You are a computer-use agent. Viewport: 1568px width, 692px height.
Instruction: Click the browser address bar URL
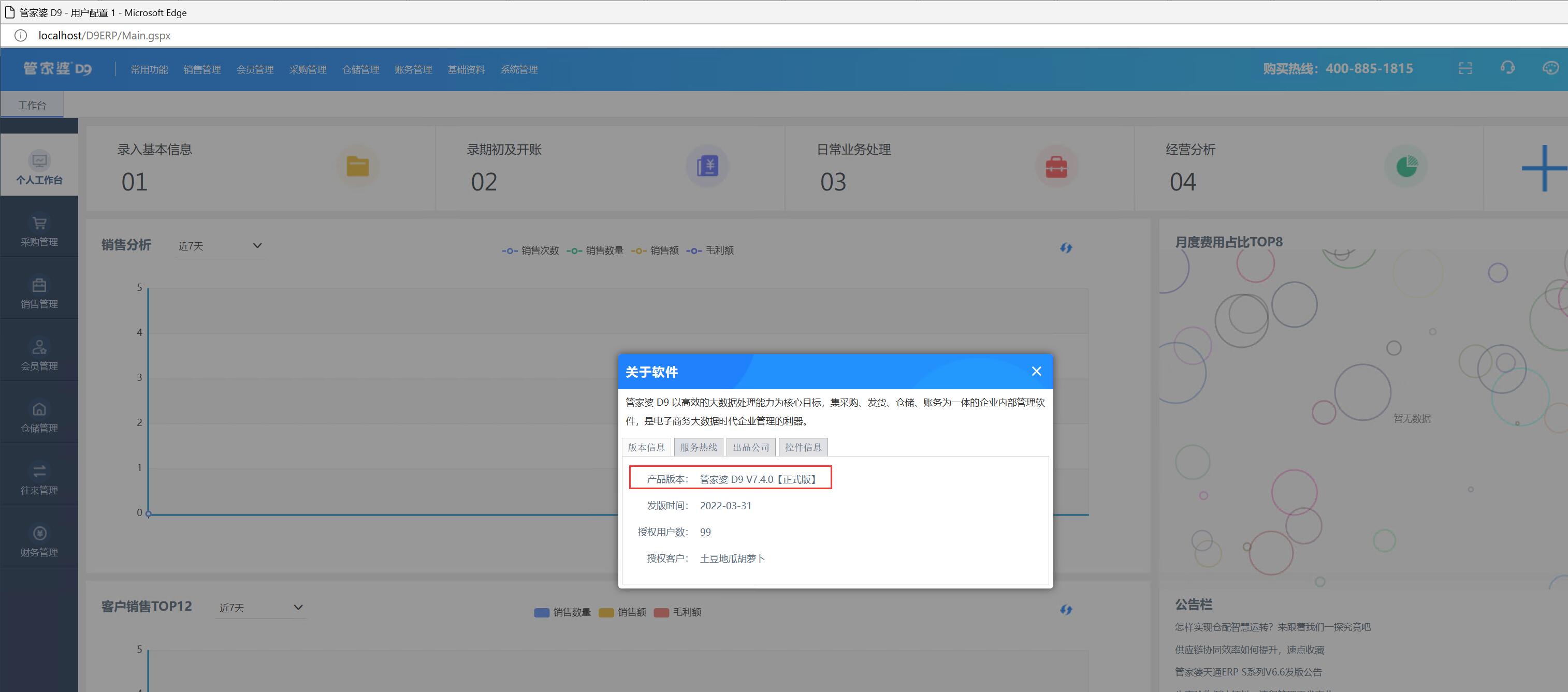(104, 35)
